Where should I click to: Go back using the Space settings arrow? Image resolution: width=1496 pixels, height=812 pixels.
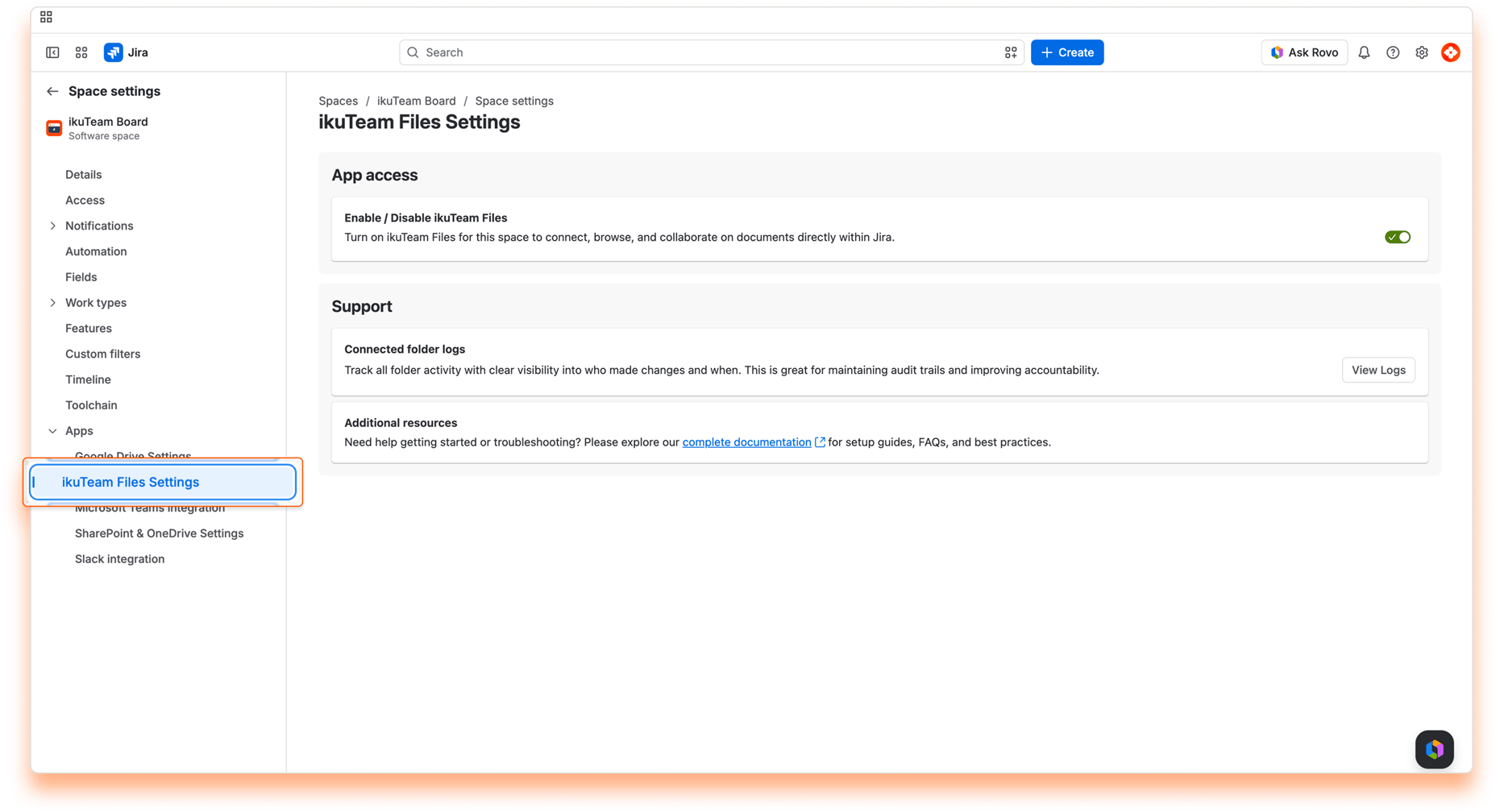click(x=52, y=91)
